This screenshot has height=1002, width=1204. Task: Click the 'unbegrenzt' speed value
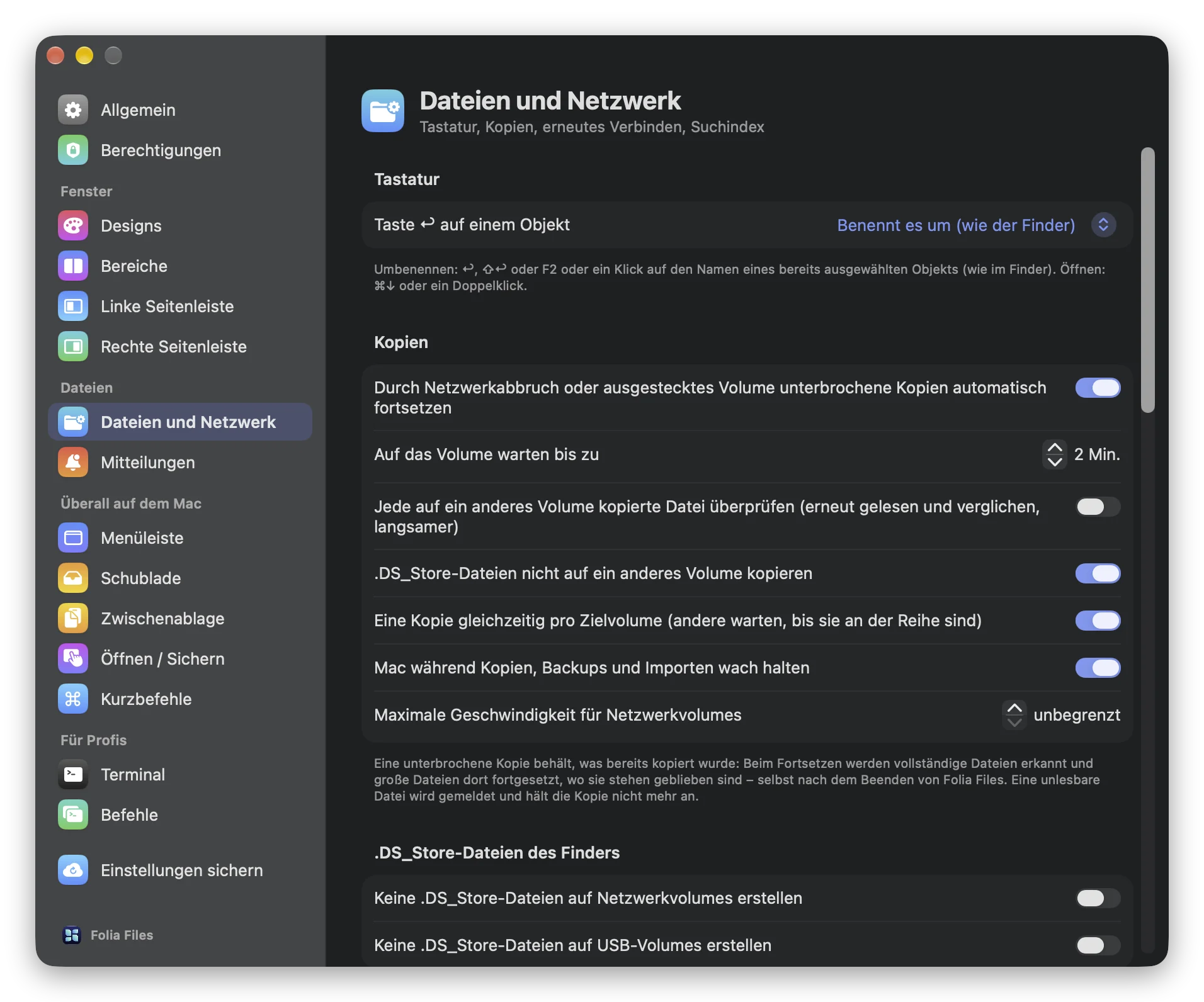pyautogui.click(x=1077, y=715)
